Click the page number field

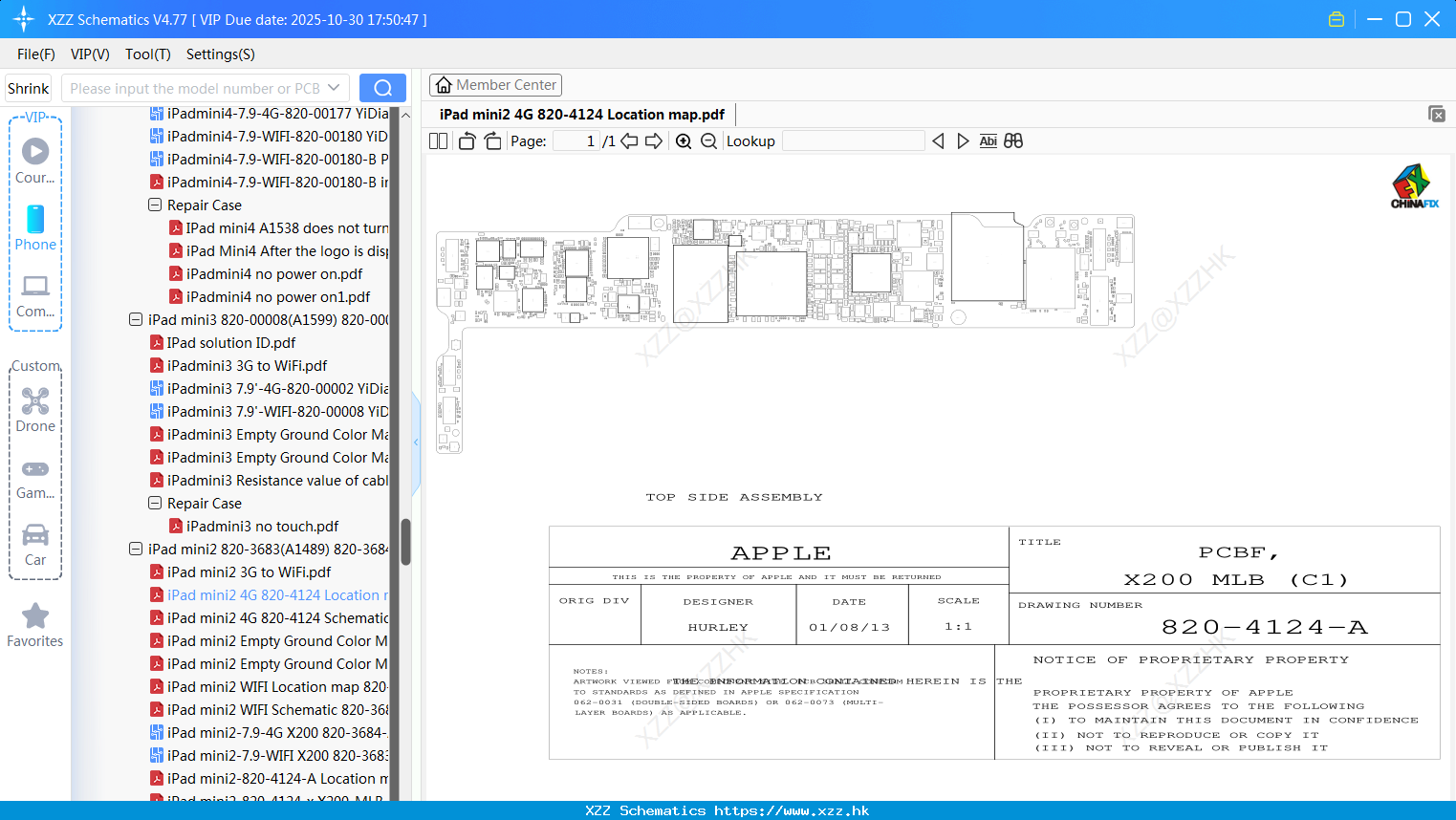click(x=576, y=141)
